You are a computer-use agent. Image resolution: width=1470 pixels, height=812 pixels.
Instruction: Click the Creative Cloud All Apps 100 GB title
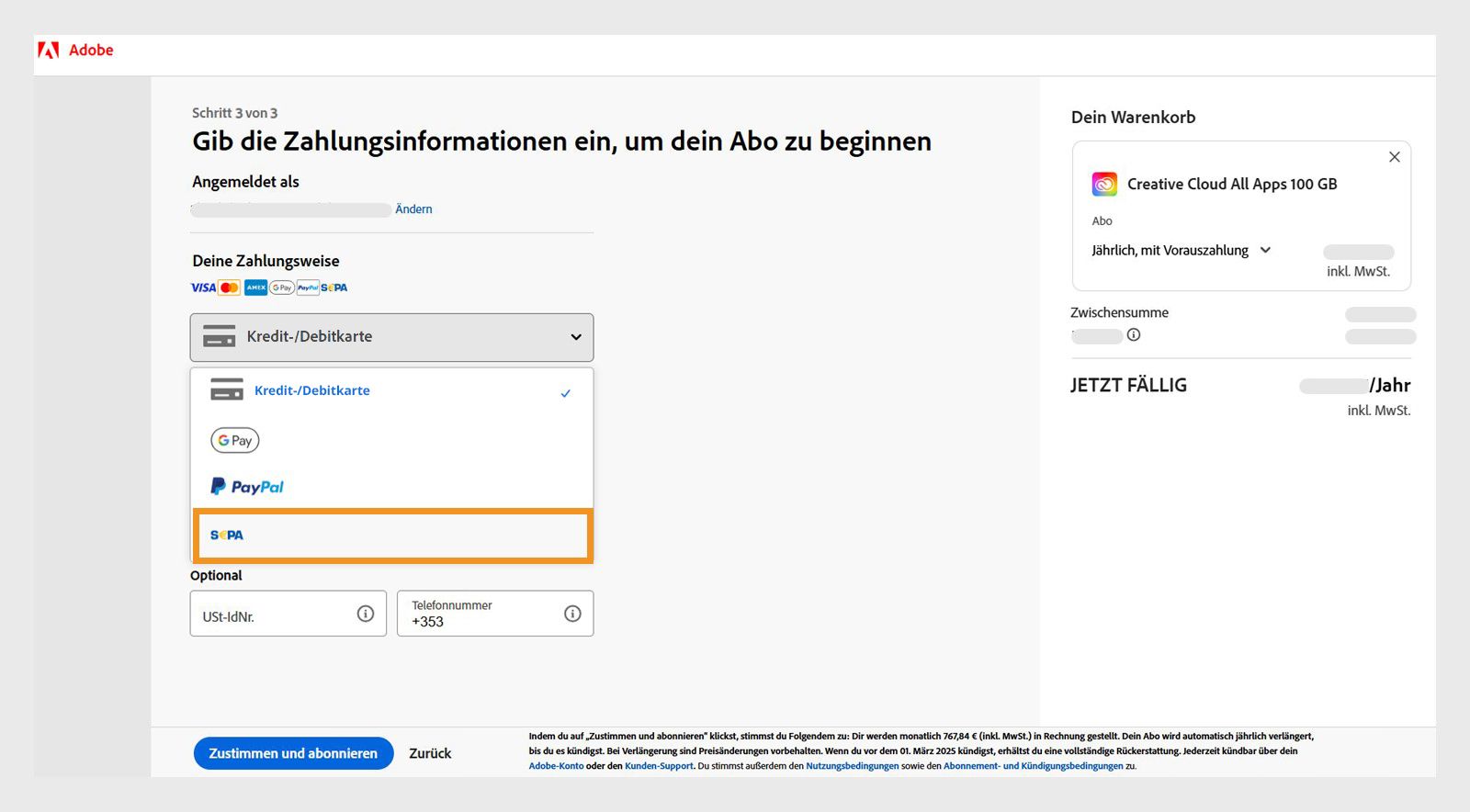coord(1232,184)
